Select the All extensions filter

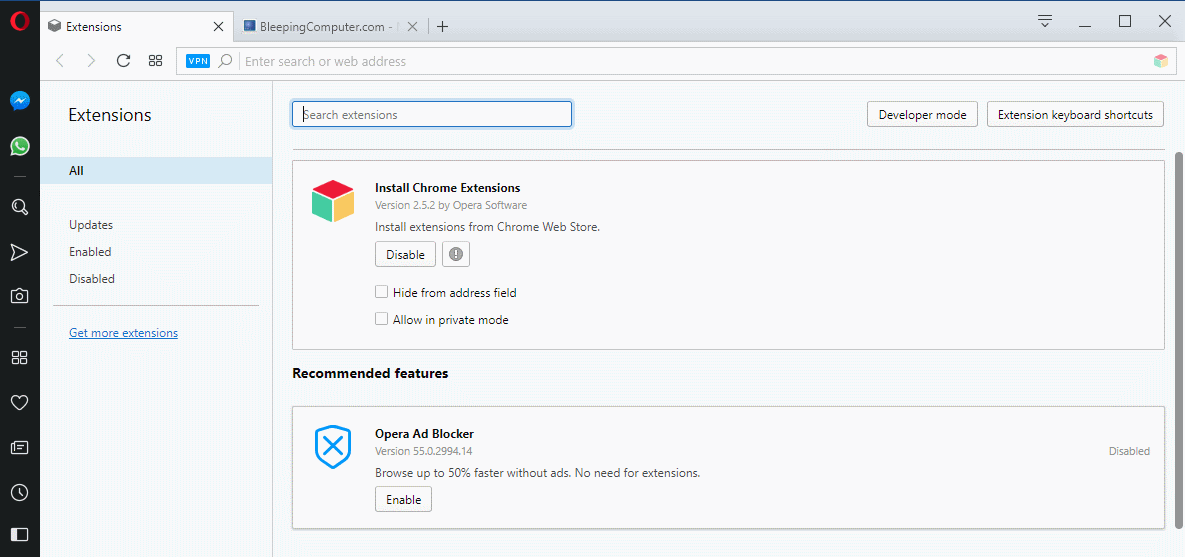click(x=156, y=171)
